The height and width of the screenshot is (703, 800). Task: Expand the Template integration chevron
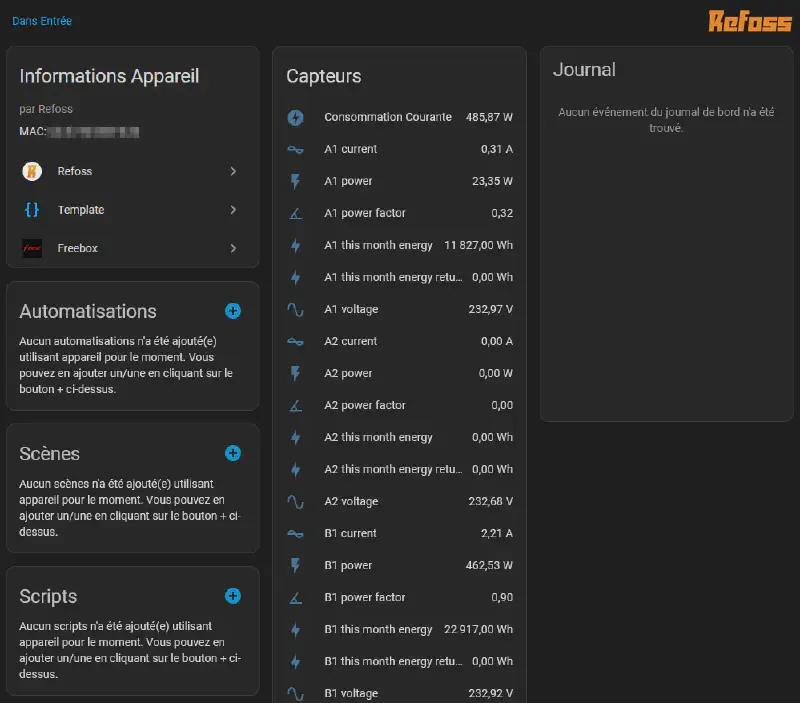pos(233,210)
